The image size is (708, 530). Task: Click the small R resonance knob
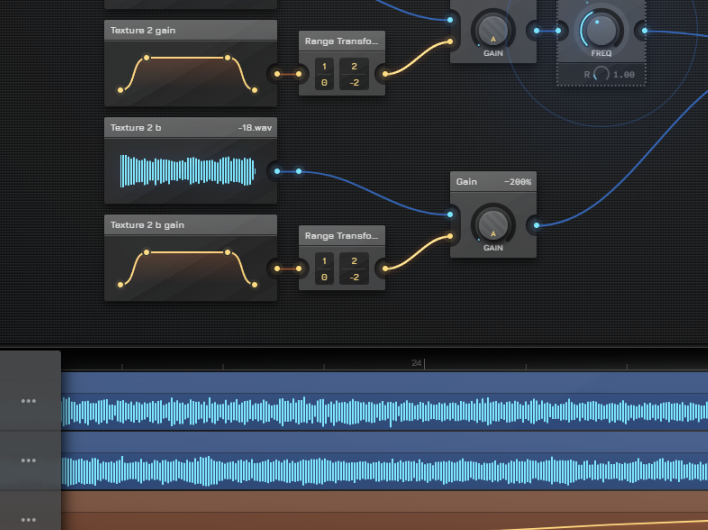pos(600,74)
